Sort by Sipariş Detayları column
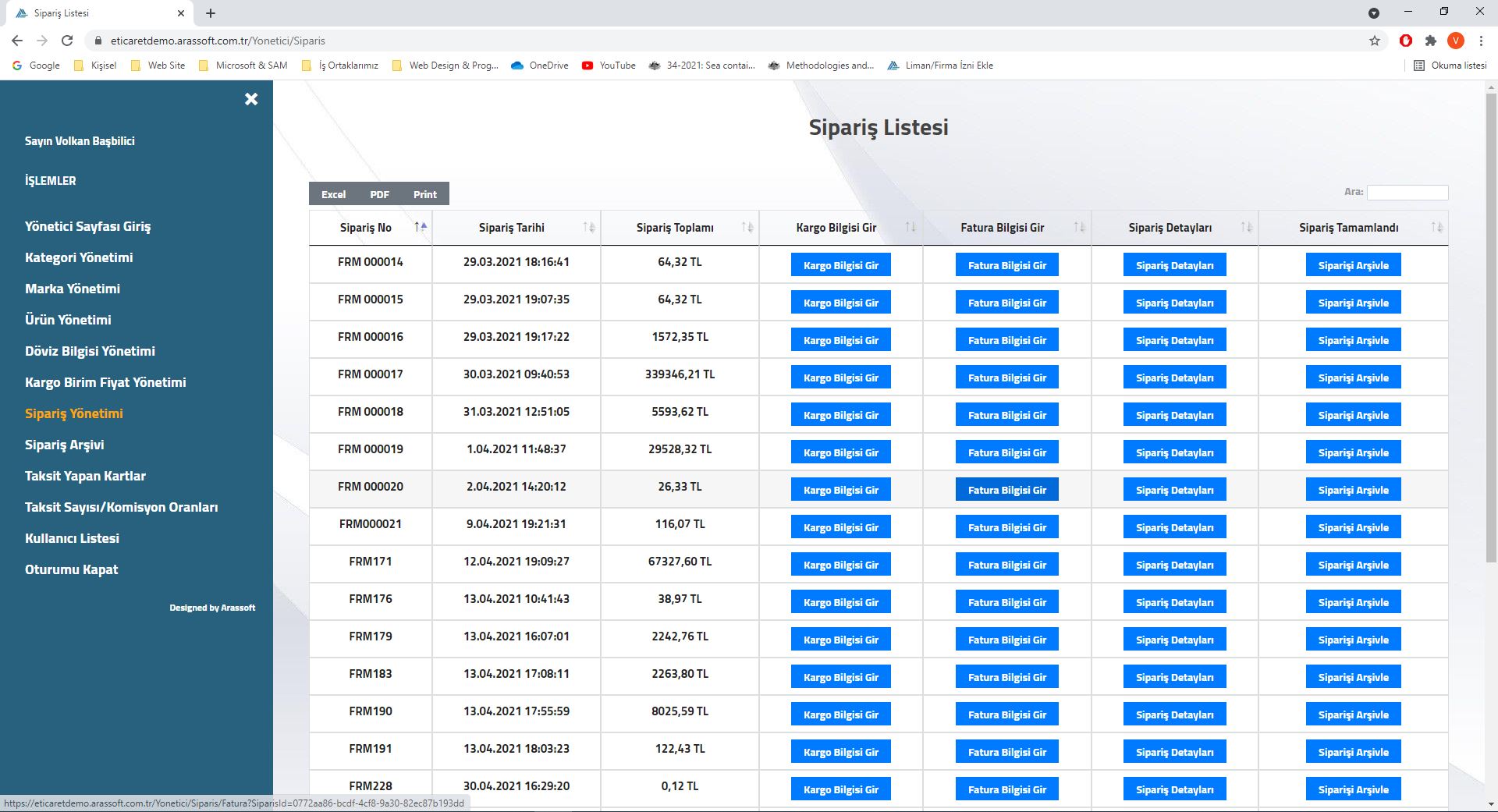This screenshot has width=1498, height=812. (1175, 228)
